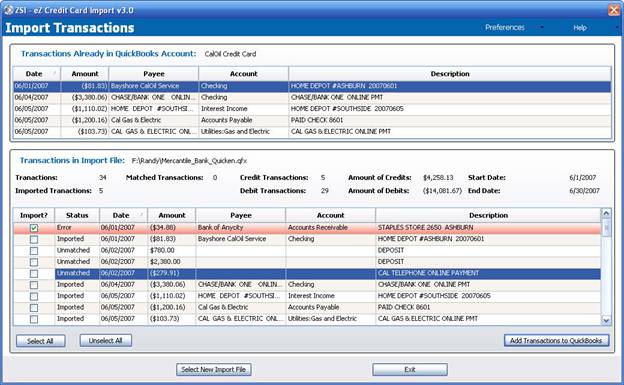Viewport: 624px width, 385px height.
Task: Sort import table by Account header
Action: tap(330, 215)
